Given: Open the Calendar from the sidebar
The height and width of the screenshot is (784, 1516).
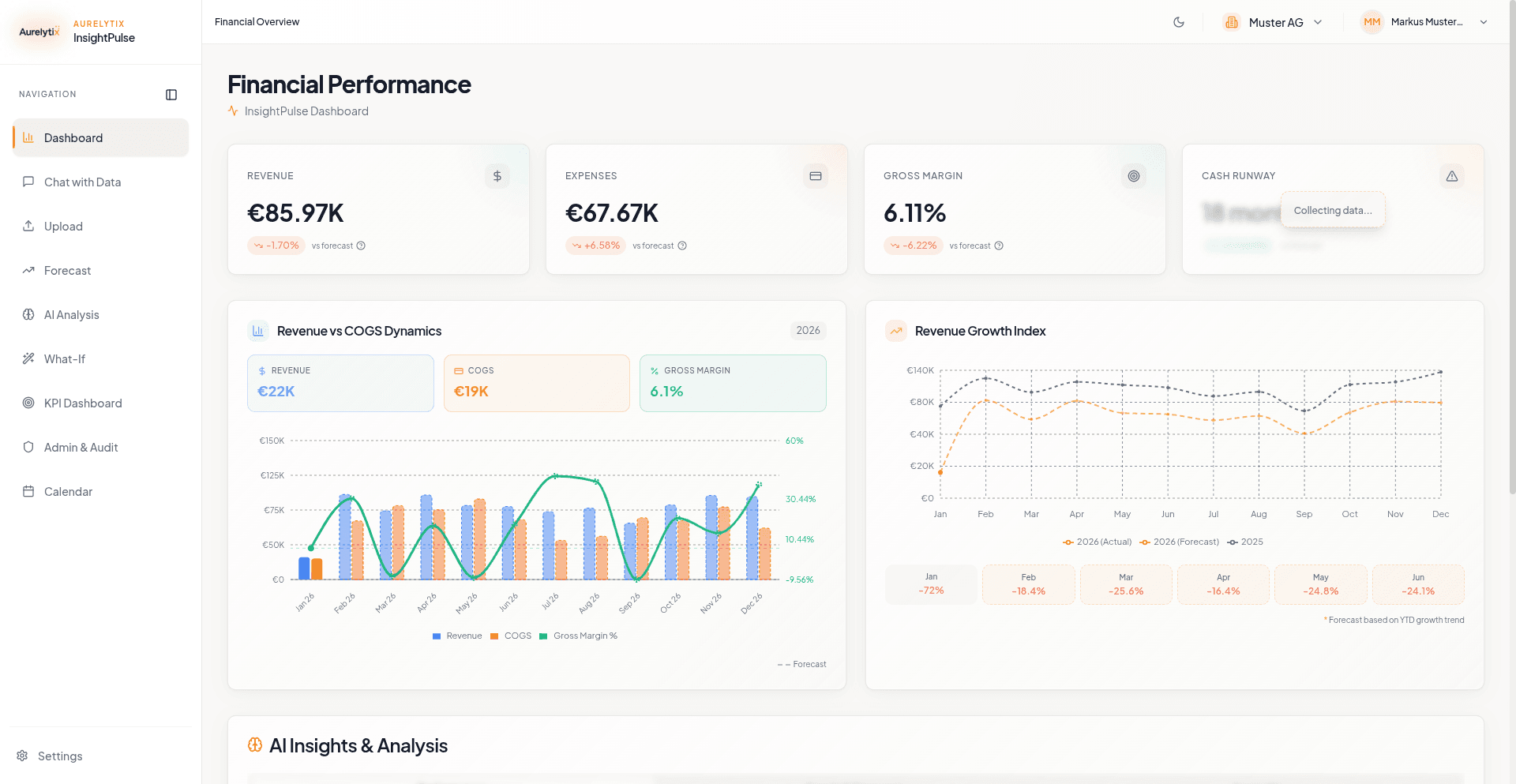Looking at the screenshot, I should pos(68,491).
